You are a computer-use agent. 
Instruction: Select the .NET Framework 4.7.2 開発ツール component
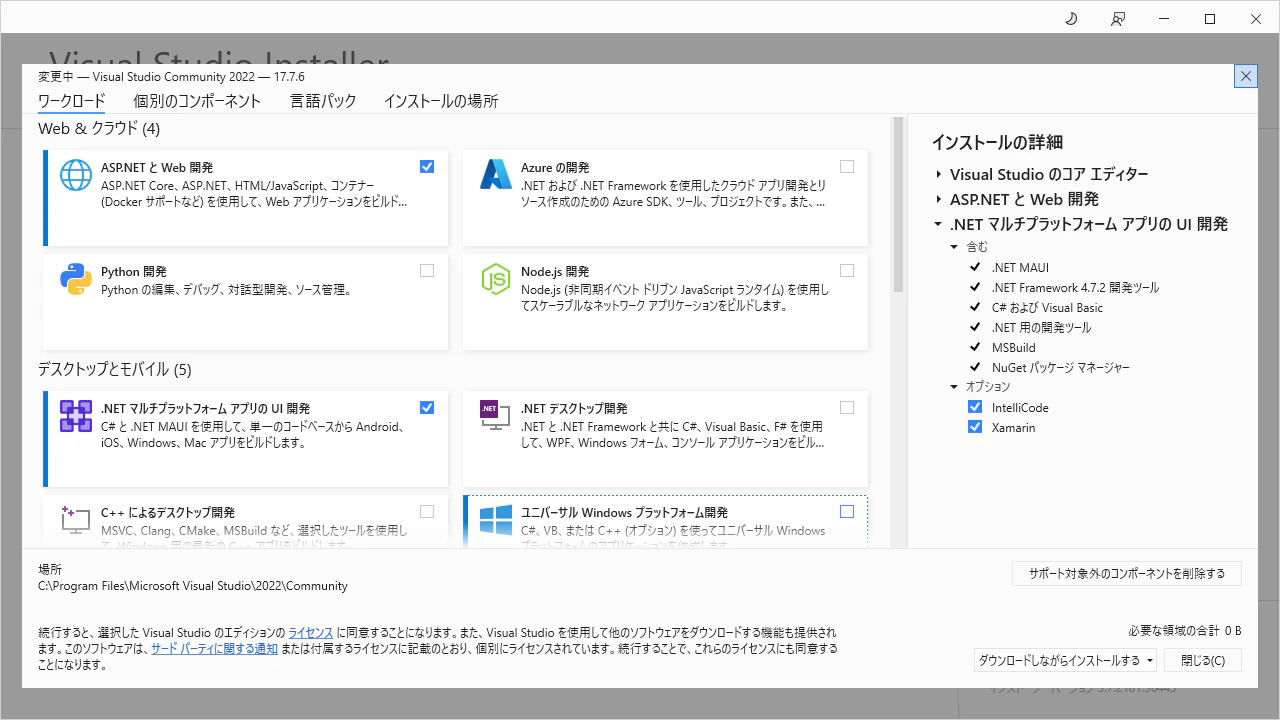pyautogui.click(x=1076, y=287)
